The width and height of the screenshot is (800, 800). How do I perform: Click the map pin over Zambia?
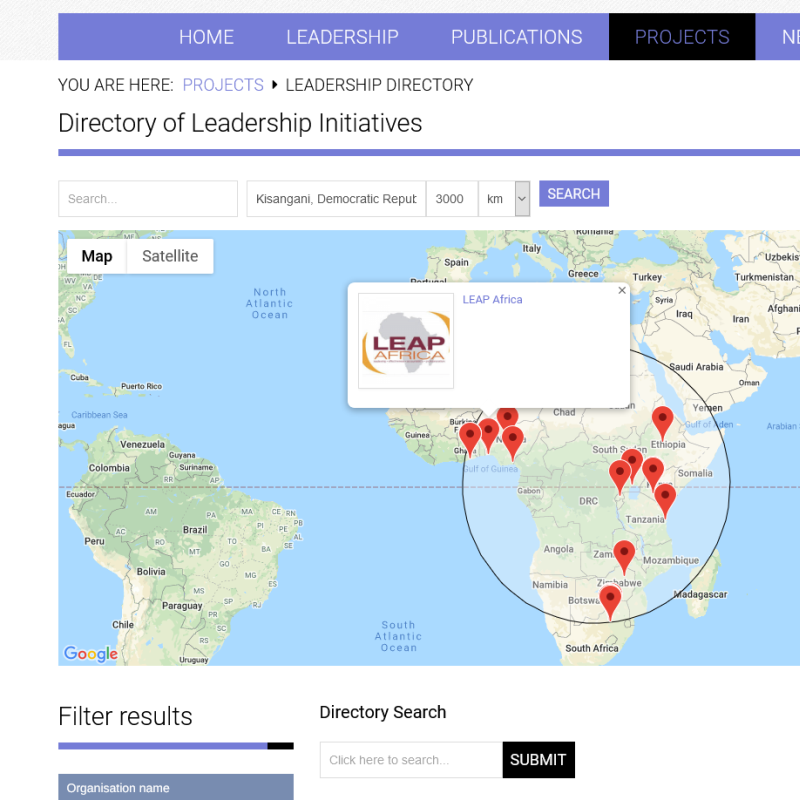[624, 554]
